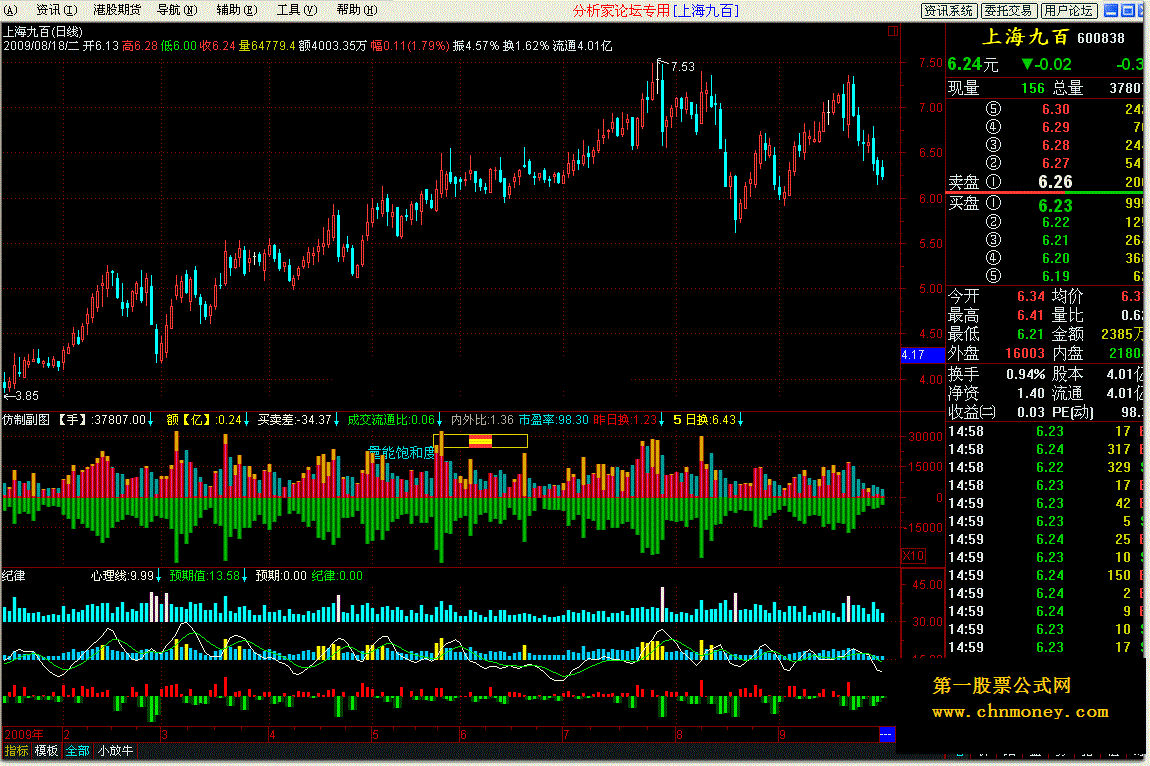
Task: Click the 净资 value 1.40
Action: 1030,393
